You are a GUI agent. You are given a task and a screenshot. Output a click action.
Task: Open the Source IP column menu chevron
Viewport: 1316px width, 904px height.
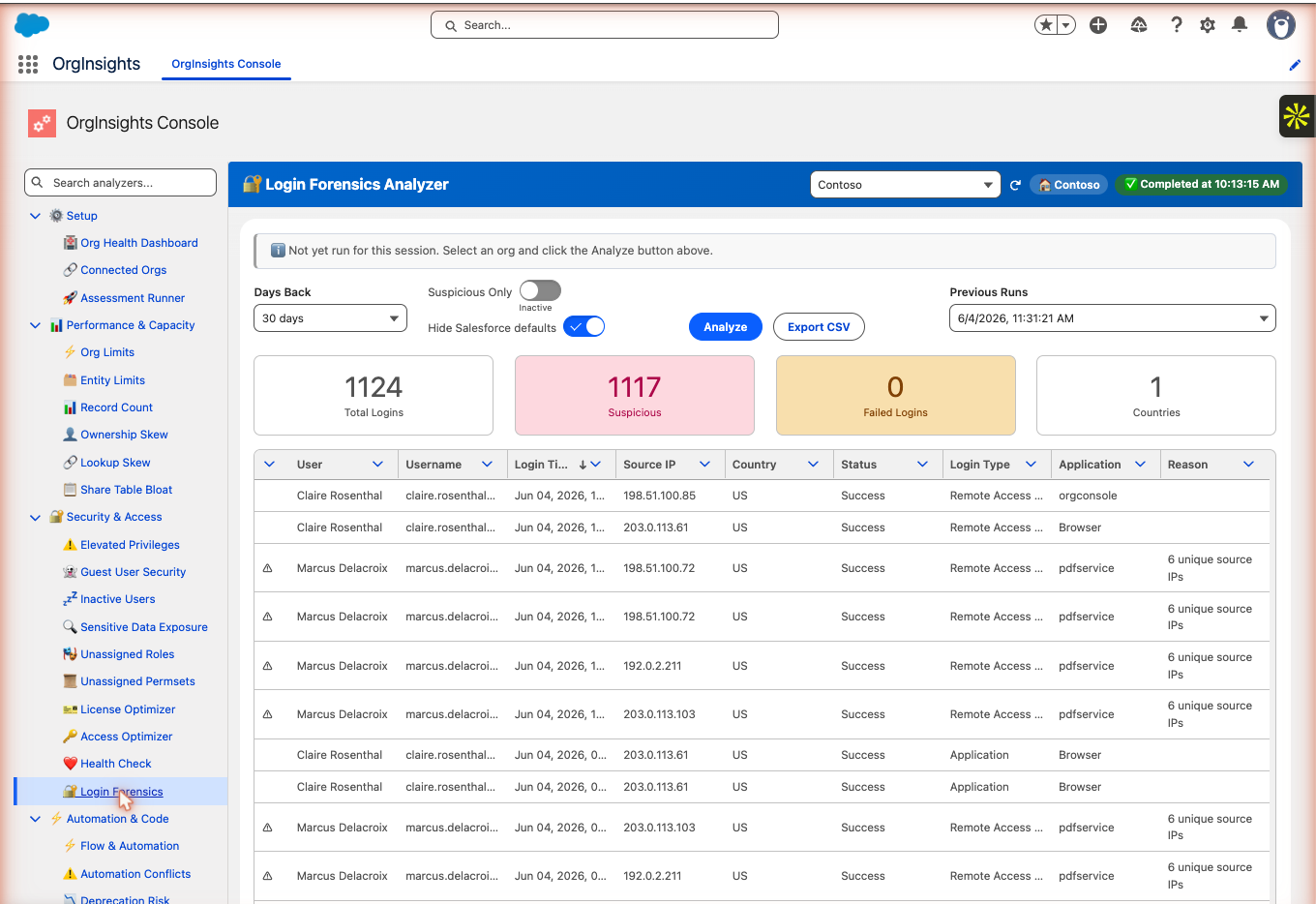tap(704, 465)
